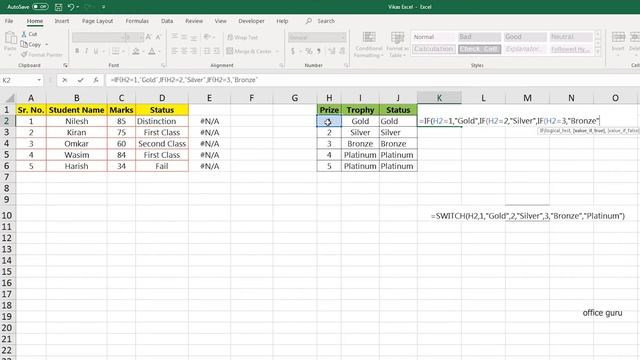Toggle the AutoSave switch
640x360 pixels.
(40, 7)
